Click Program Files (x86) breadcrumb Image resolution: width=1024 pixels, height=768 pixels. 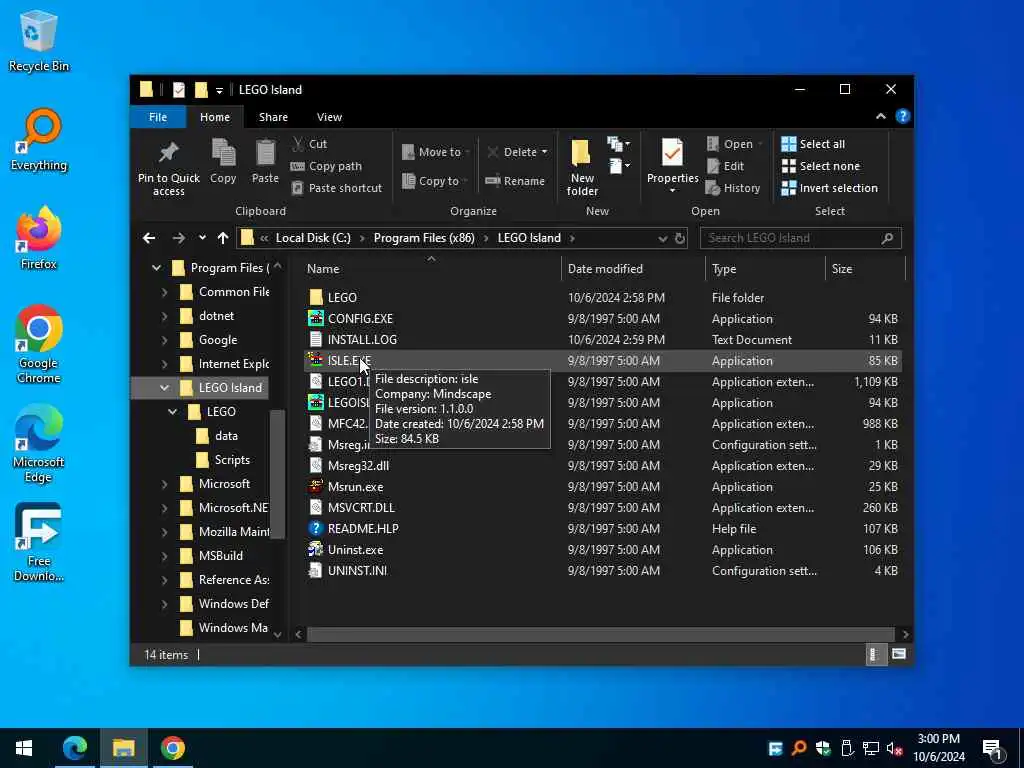tap(424, 238)
